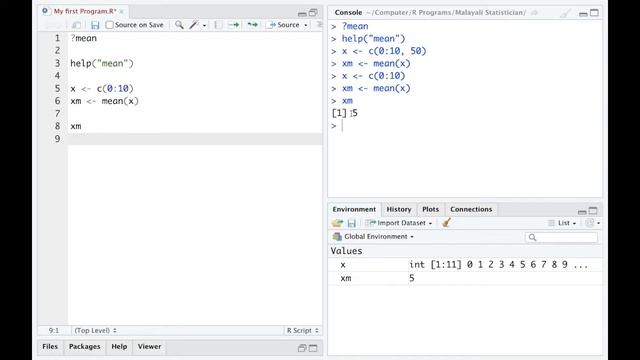Click console prompt input line
This screenshot has height=360, width=640.
[x=465, y=126]
